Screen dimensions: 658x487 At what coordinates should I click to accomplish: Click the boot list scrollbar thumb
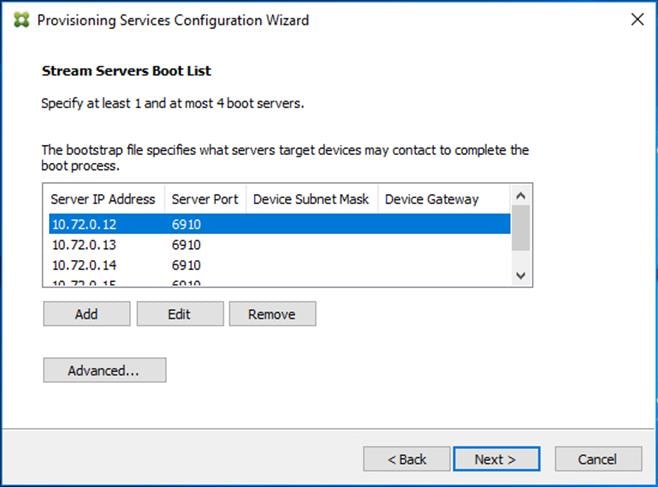tap(521, 228)
